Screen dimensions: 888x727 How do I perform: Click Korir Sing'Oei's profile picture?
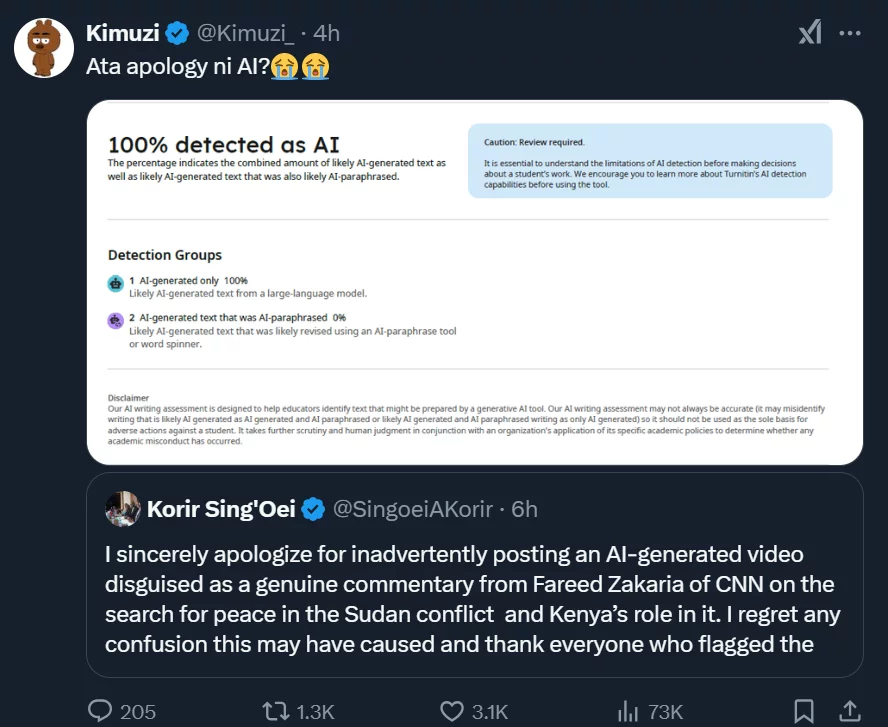[x=123, y=509]
